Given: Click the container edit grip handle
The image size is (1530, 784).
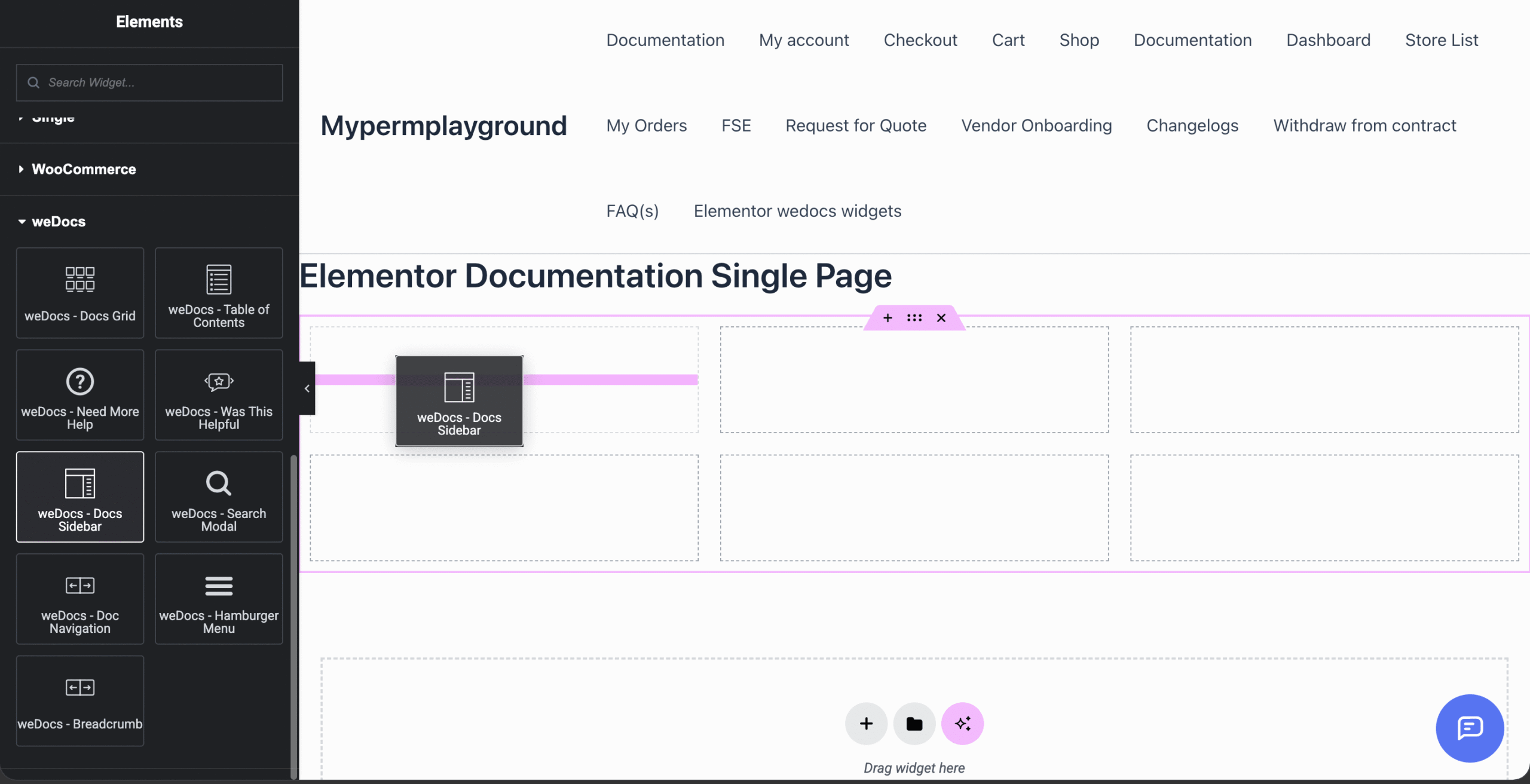Looking at the screenshot, I should (914, 318).
